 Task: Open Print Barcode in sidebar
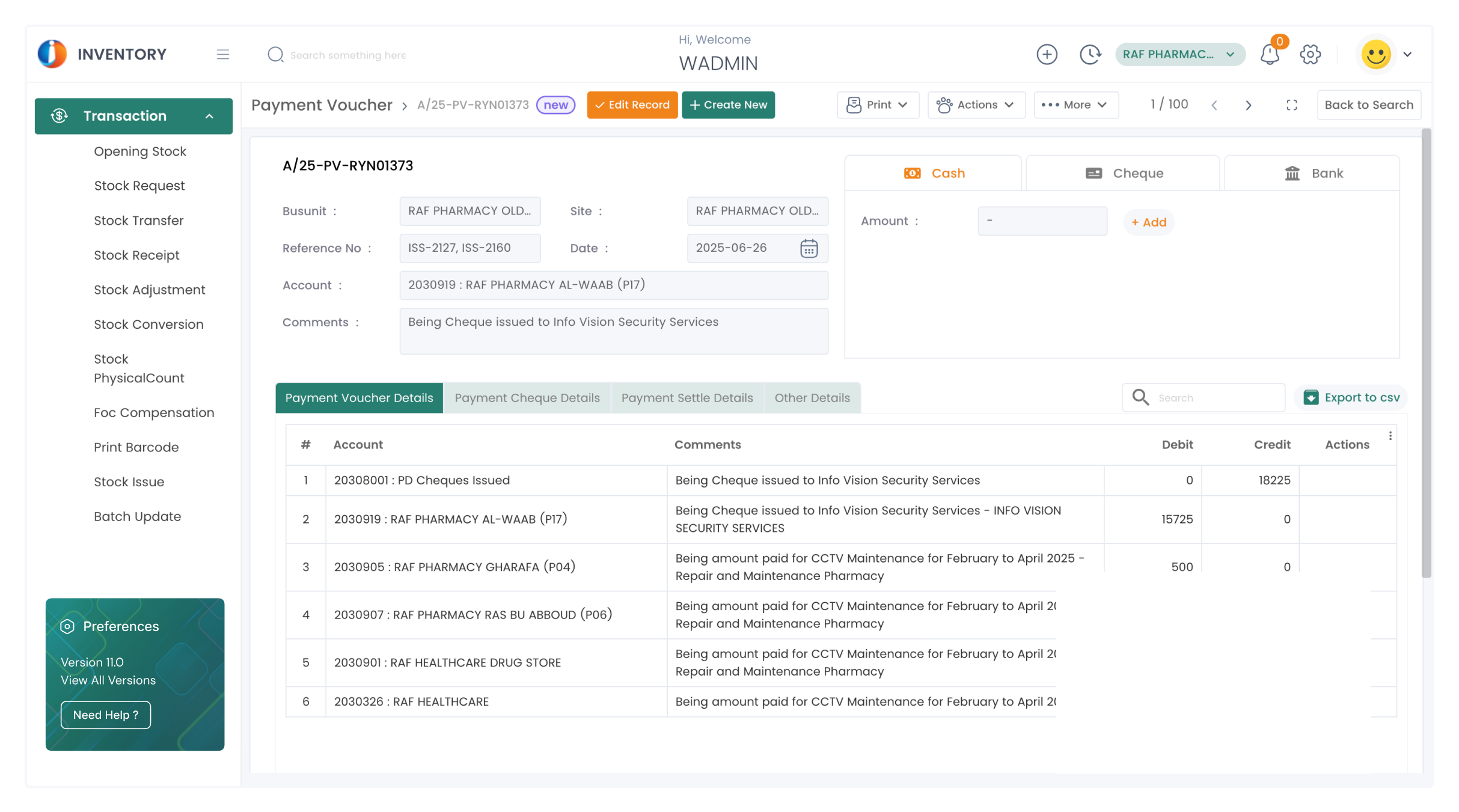136,447
